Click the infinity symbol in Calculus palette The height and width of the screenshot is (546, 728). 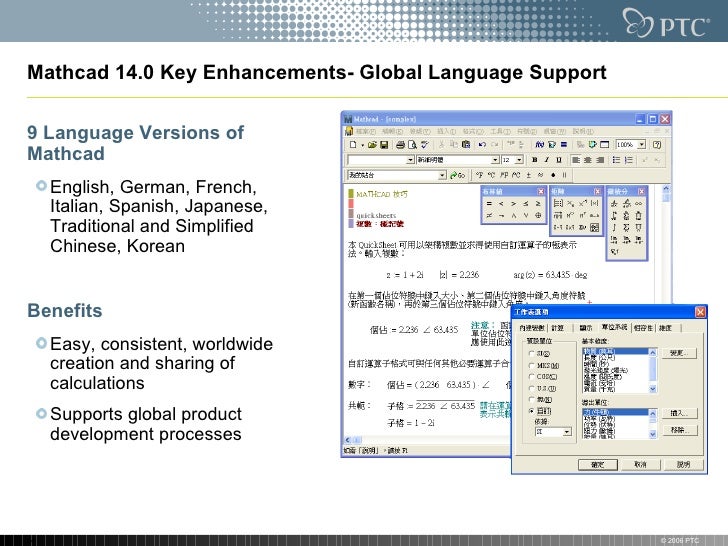point(639,204)
